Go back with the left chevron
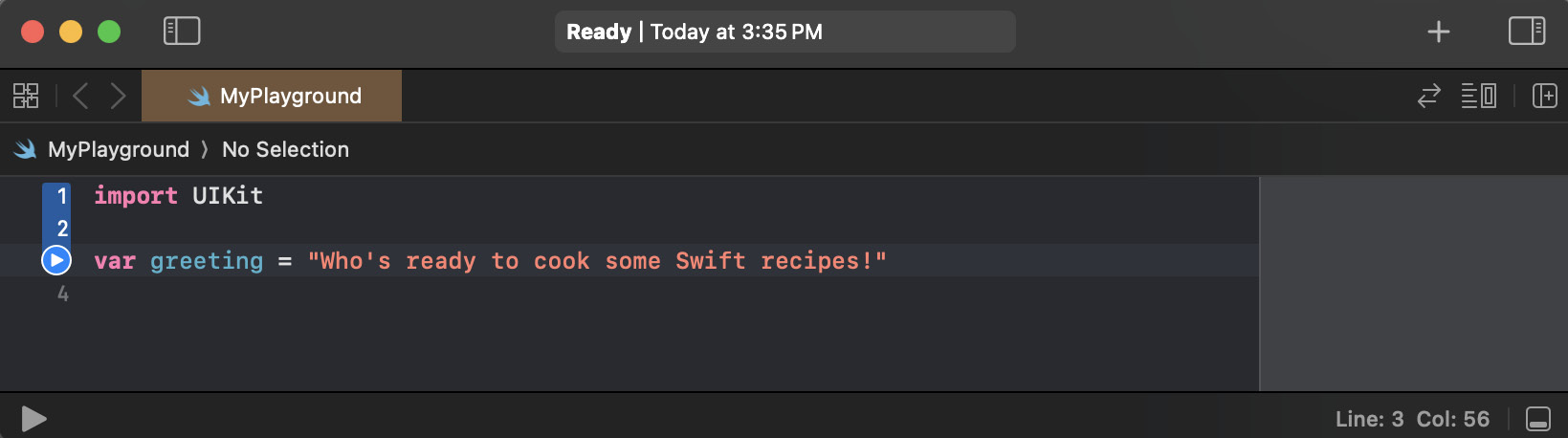The width and height of the screenshot is (1568, 438). 81,96
